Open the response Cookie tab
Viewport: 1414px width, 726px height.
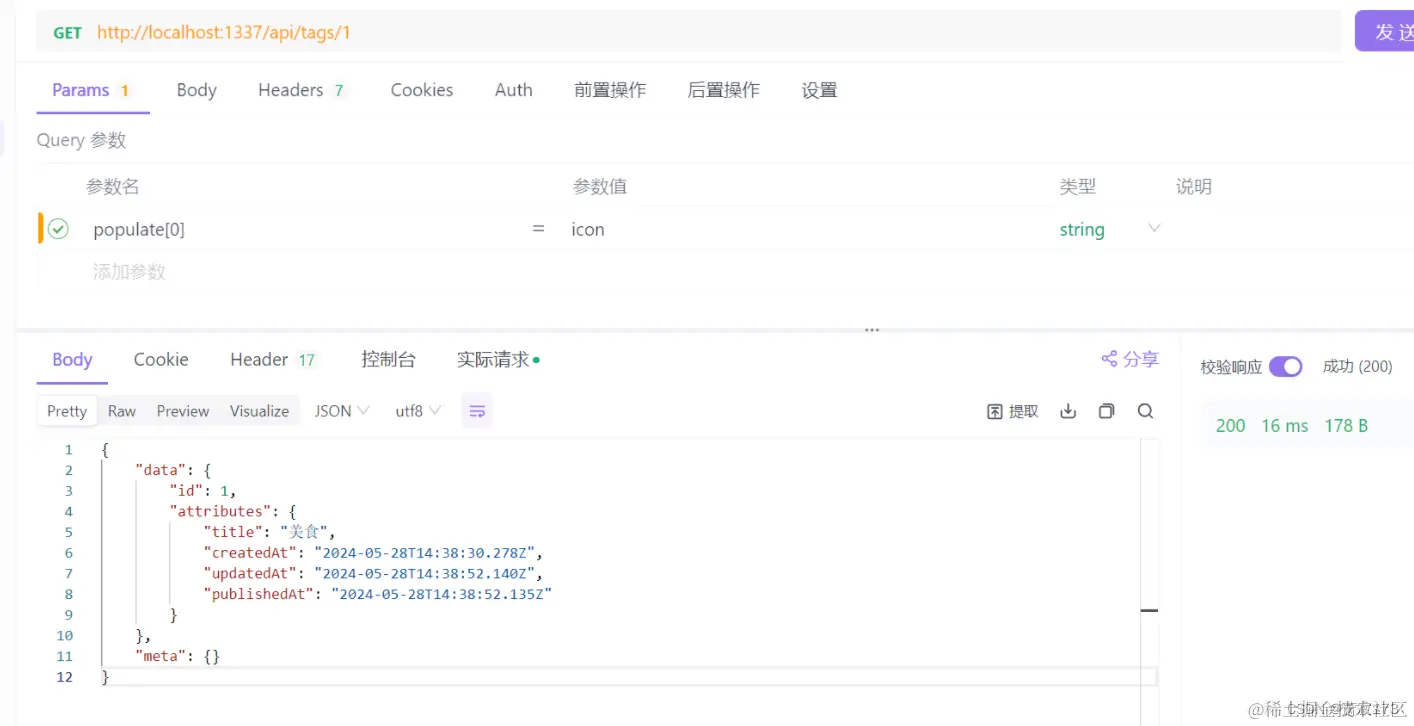coord(161,360)
